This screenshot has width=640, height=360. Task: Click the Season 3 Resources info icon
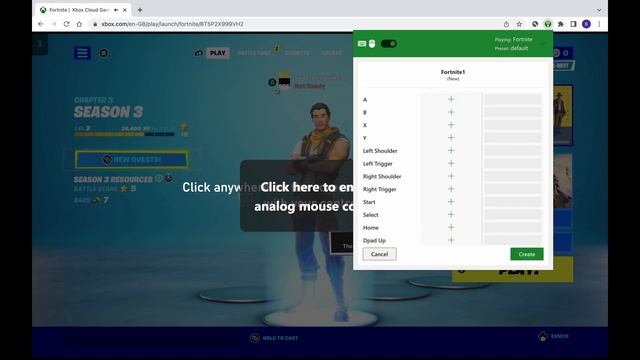click(x=159, y=178)
